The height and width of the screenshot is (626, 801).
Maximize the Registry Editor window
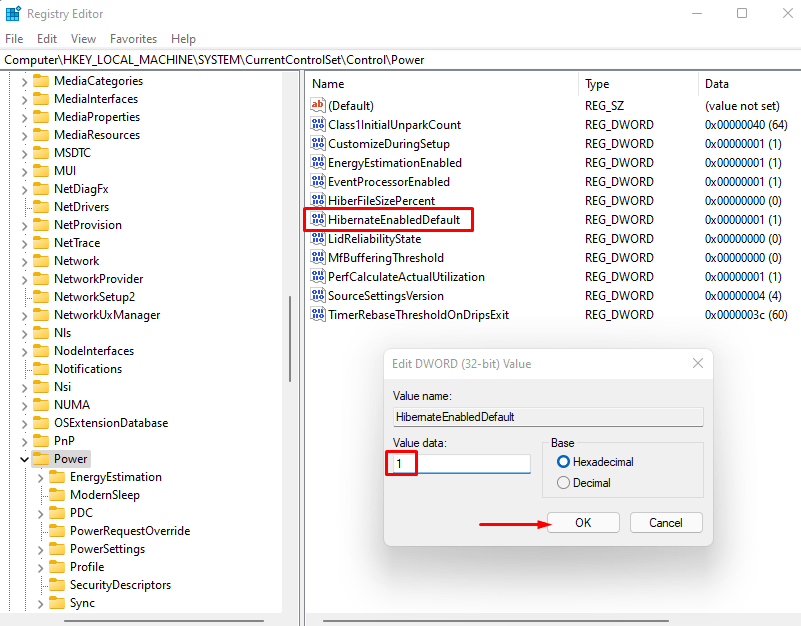(742, 13)
